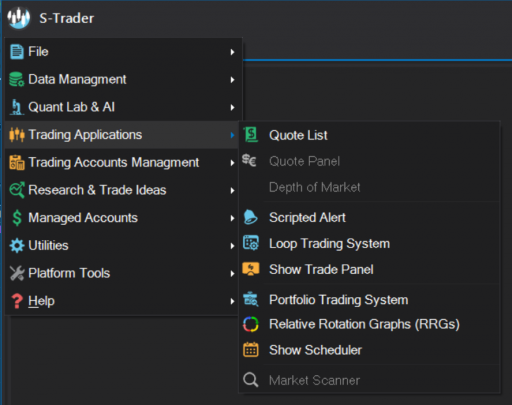Expand the Utilities submenu arrow
Viewport: 512px width, 405px height.
(x=232, y=246)
